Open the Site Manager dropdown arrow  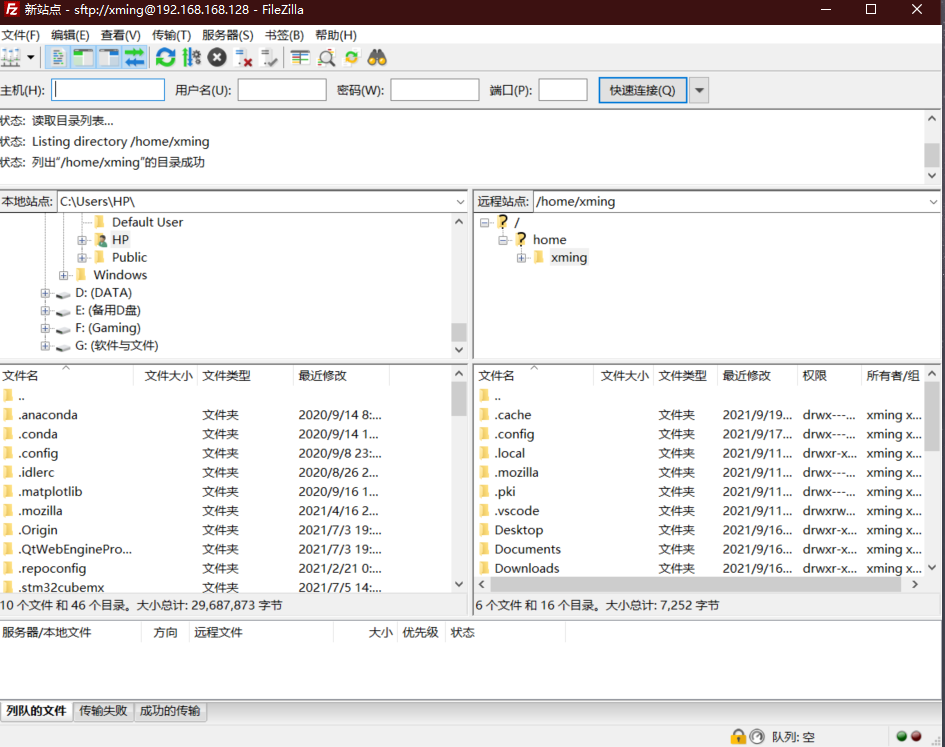click(31, 57)
